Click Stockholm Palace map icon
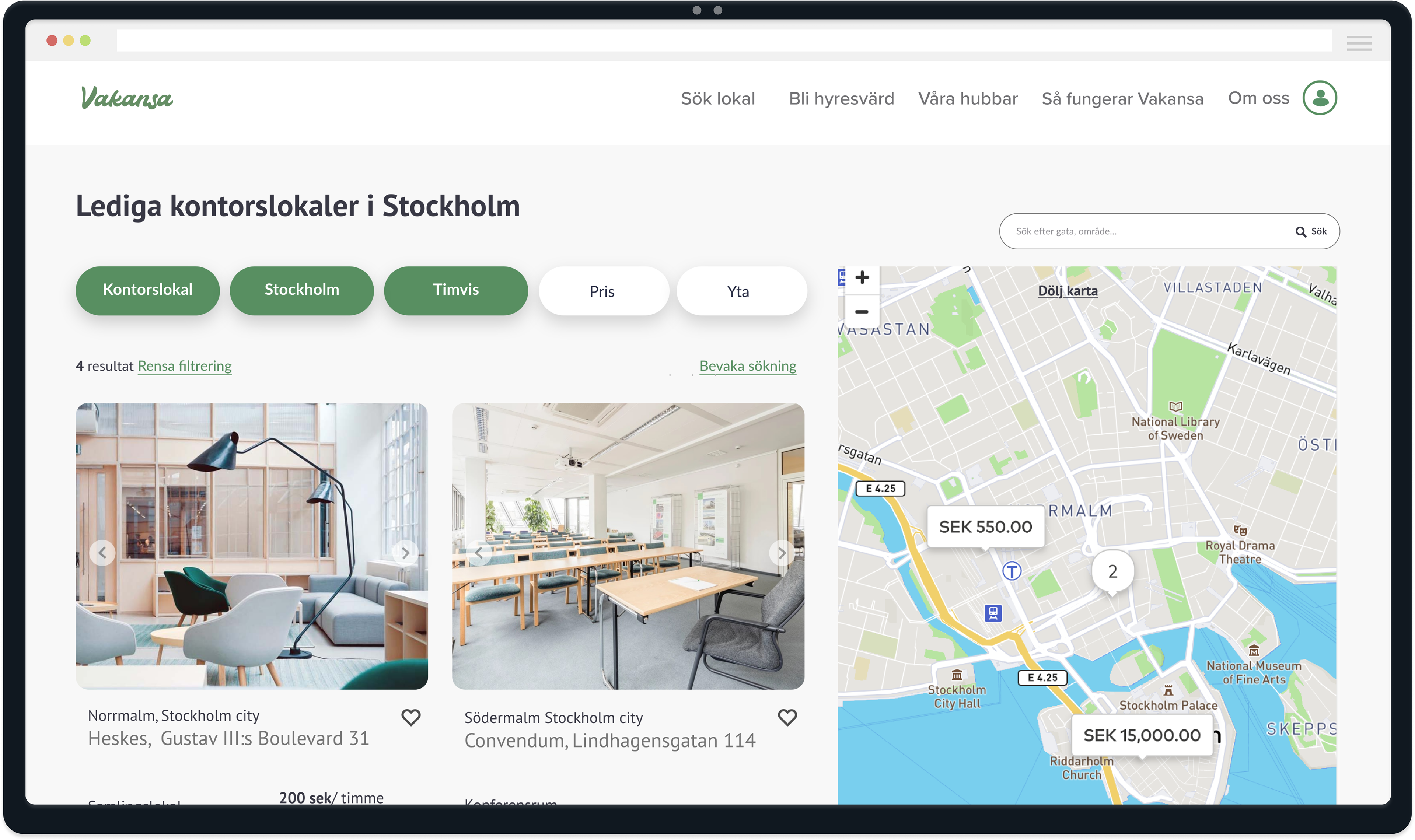Viewport: 1415px width, 840px height. 1168,690
